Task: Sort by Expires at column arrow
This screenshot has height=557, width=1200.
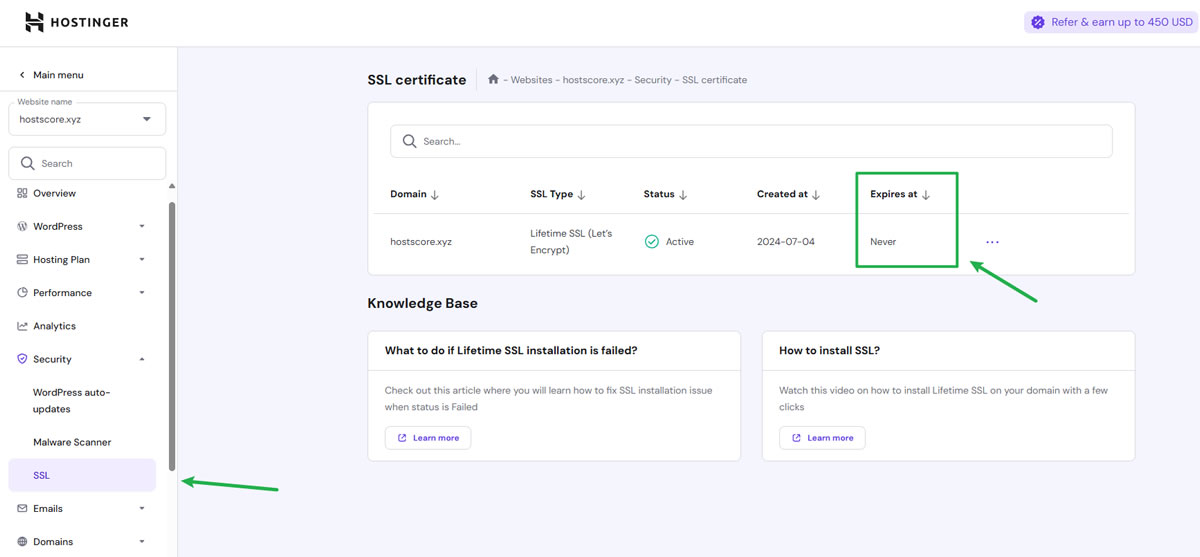Action: (x=926, y=195)
